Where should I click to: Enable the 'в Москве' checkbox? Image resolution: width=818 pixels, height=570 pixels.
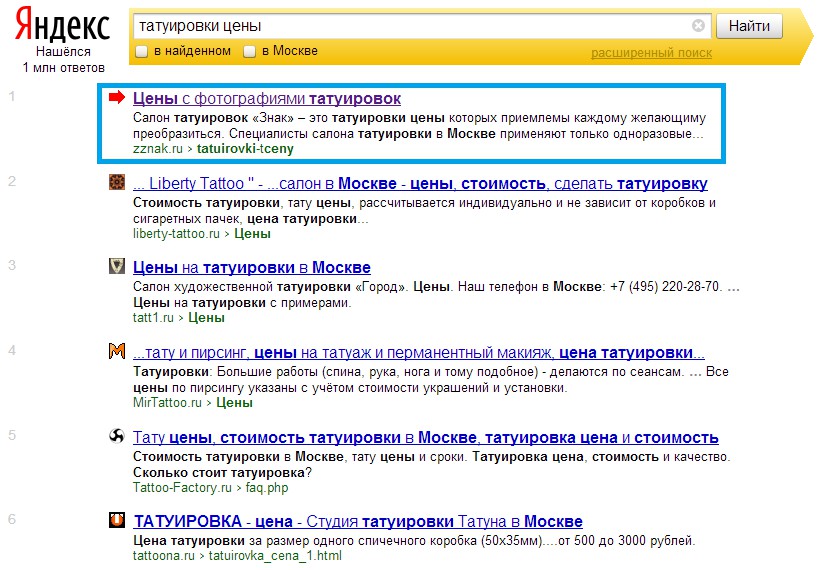pyautogui.click(x=249, y=52)
